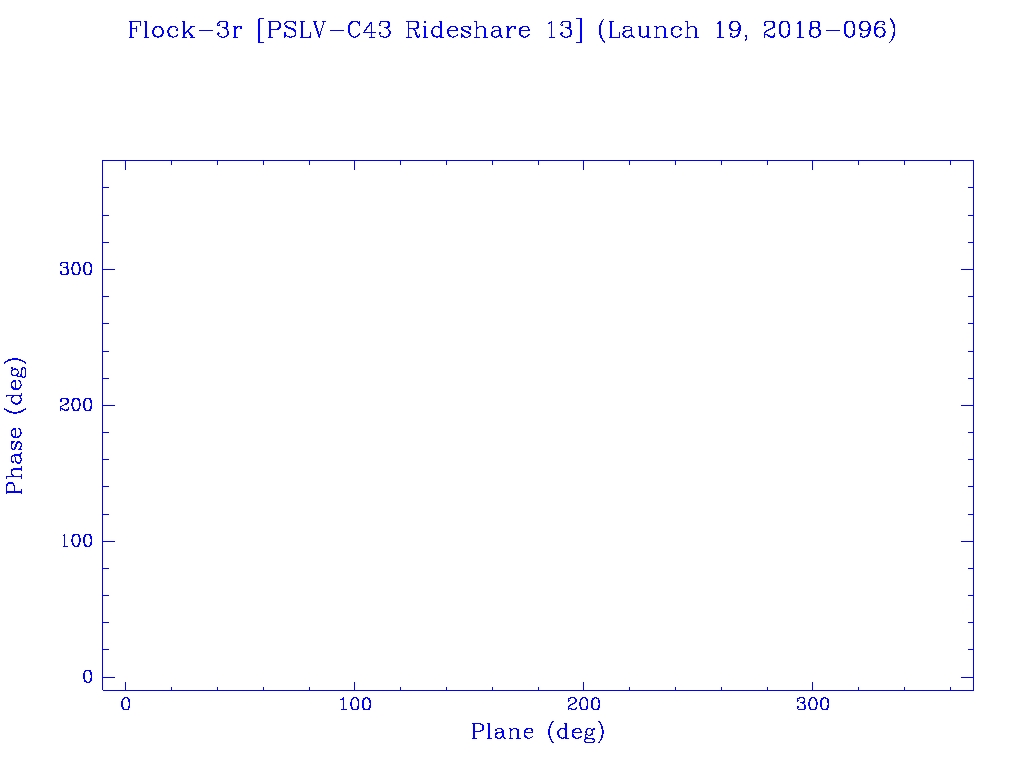The image size is (1024, 768).
Task: Click the 300 tick label on y-axis
Action: (76, 269)
